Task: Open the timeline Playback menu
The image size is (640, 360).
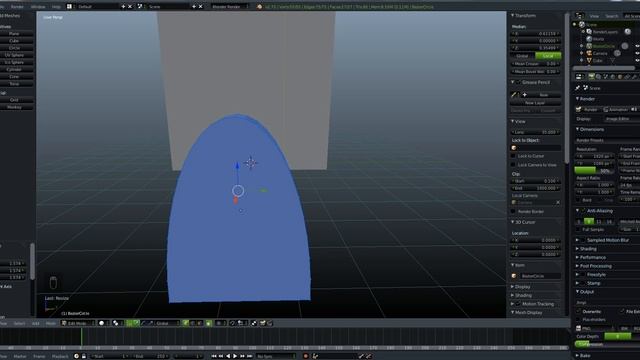Action: point(60,356)
